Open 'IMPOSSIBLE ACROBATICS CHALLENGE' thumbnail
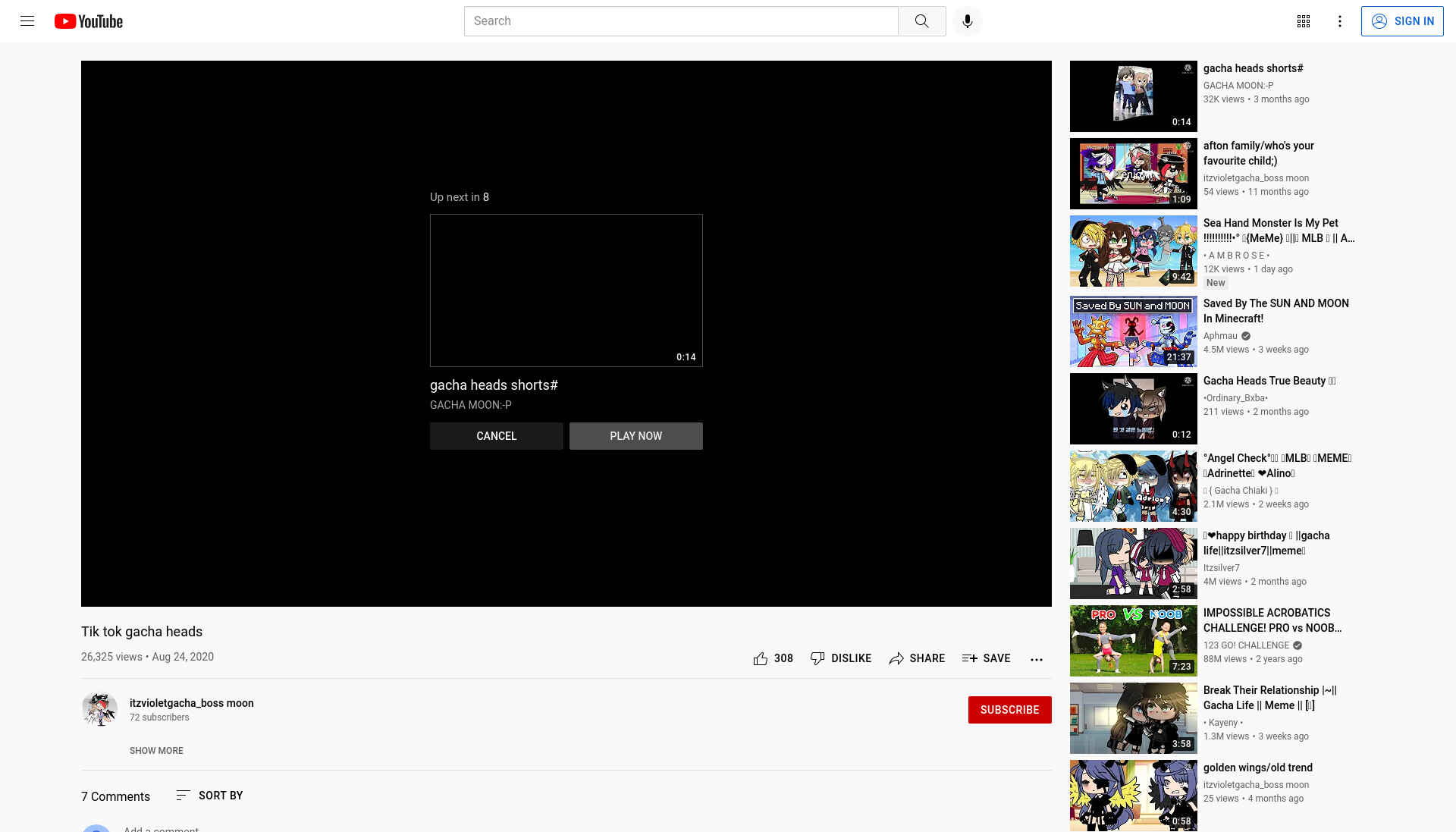1456x832 pixels. pos(1133,641)
